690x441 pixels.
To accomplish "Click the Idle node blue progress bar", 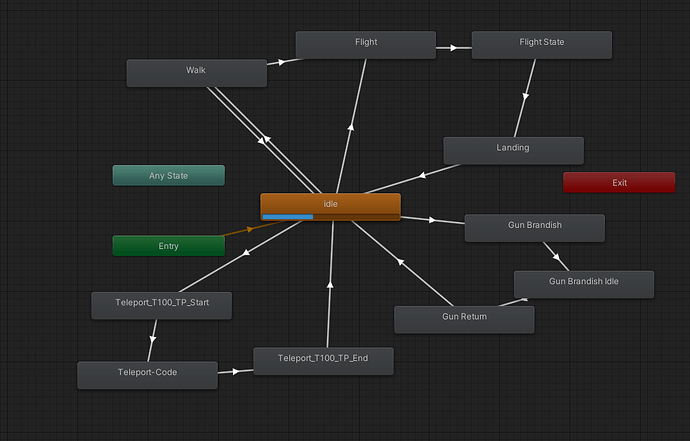I will click(x=288, y=217).
